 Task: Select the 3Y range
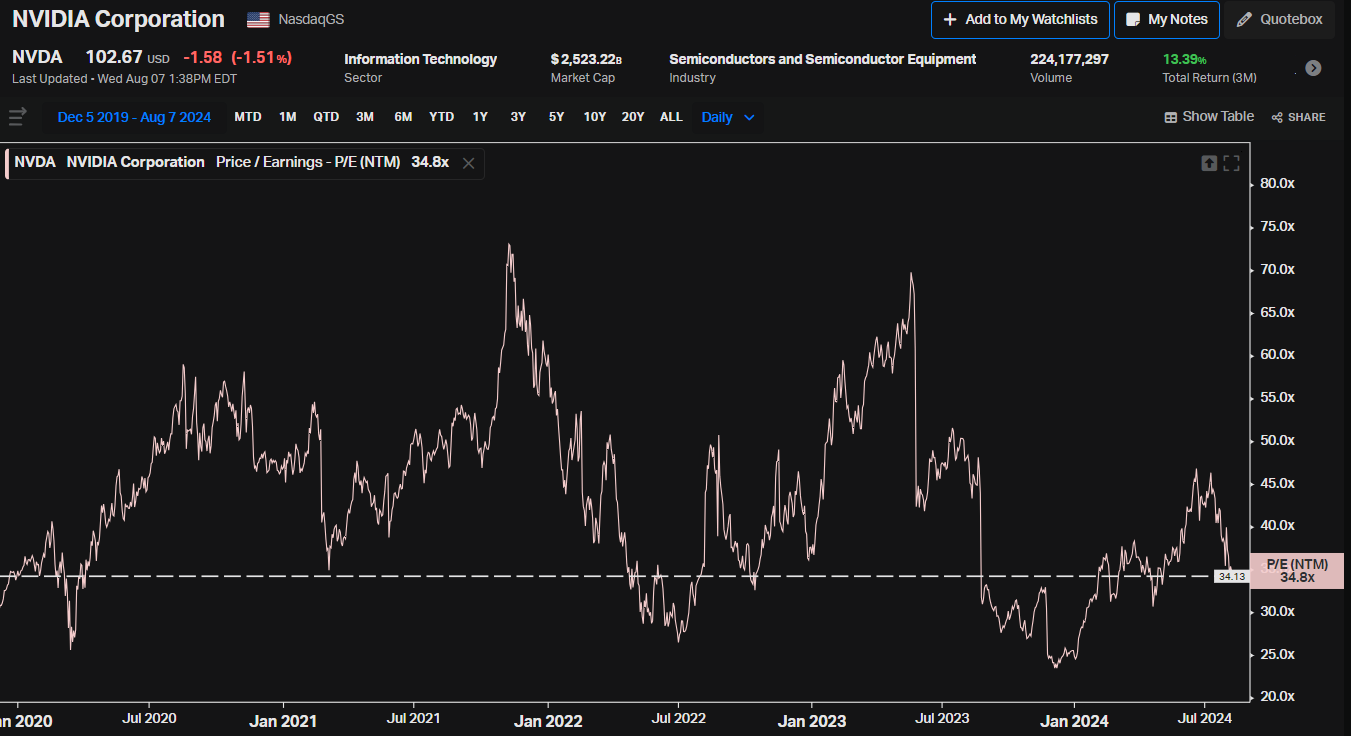click(518, 117)
